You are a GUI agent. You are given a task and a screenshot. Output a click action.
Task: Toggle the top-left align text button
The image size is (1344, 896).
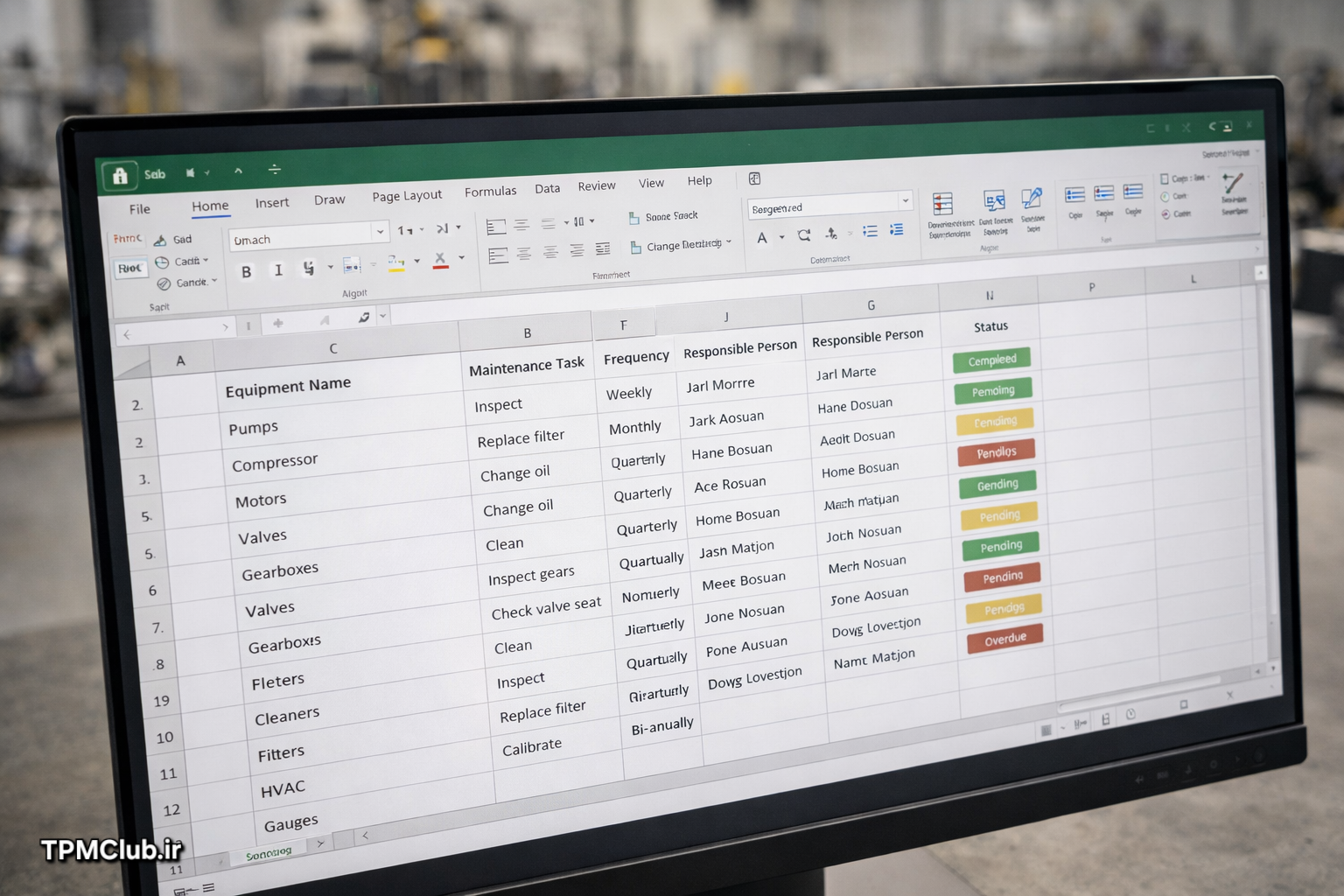[496, 227]
